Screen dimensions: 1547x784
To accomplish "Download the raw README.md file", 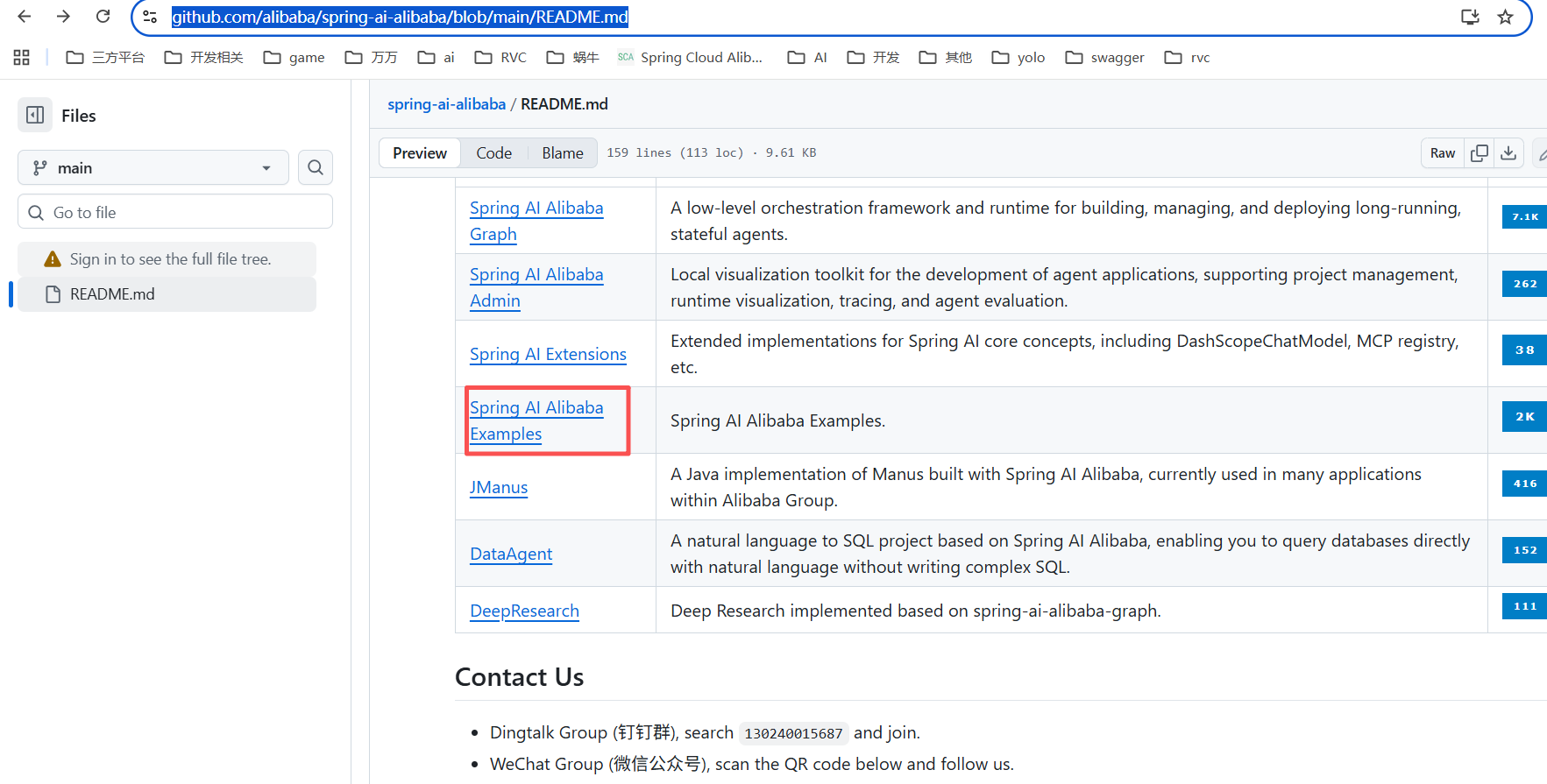I will (x=1508, y=153).
